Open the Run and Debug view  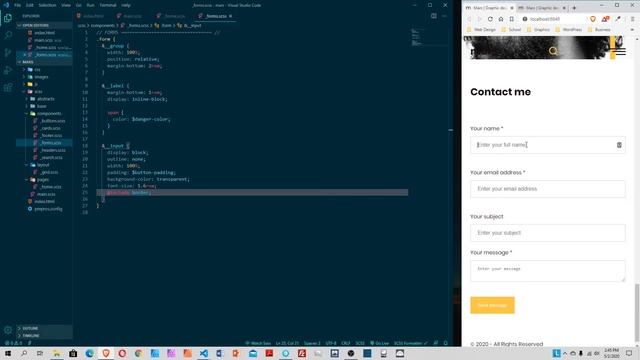(x=8, y=70)
